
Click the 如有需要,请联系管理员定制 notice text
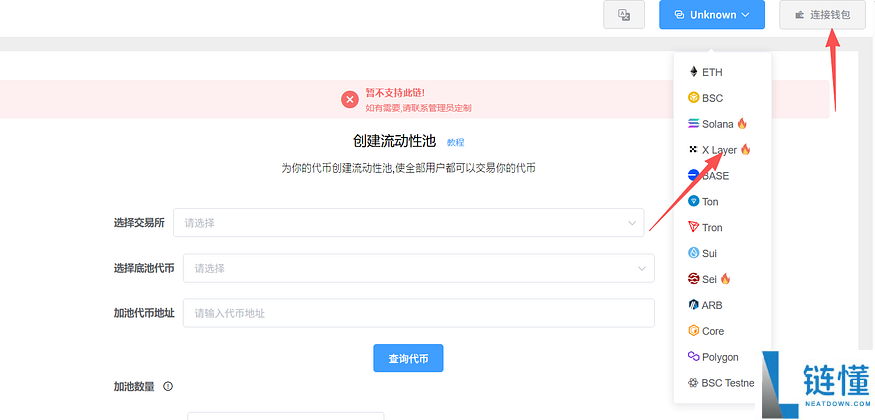[419, 108]
